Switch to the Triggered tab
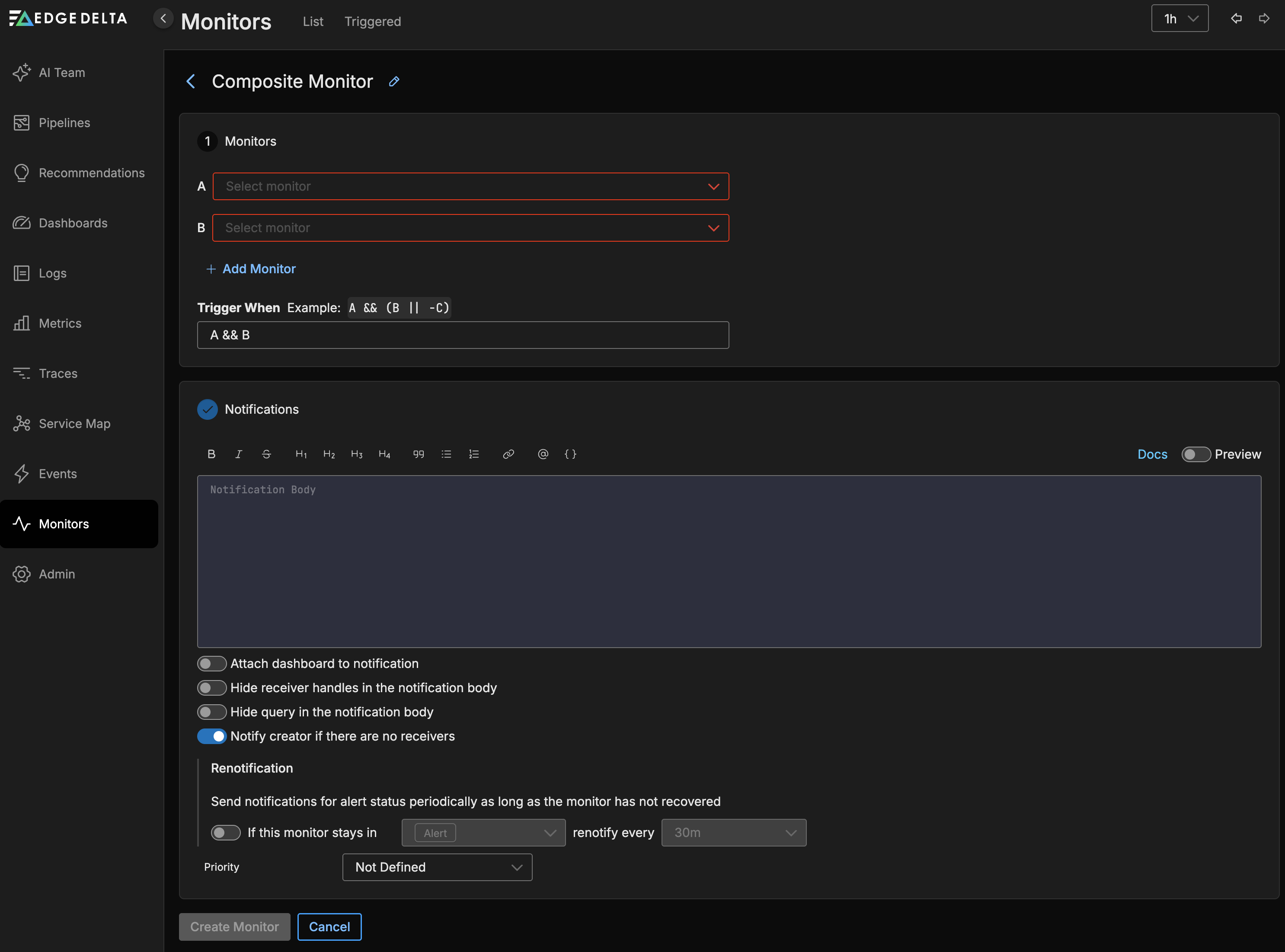 pyautogui.click(x=372, y=21)
